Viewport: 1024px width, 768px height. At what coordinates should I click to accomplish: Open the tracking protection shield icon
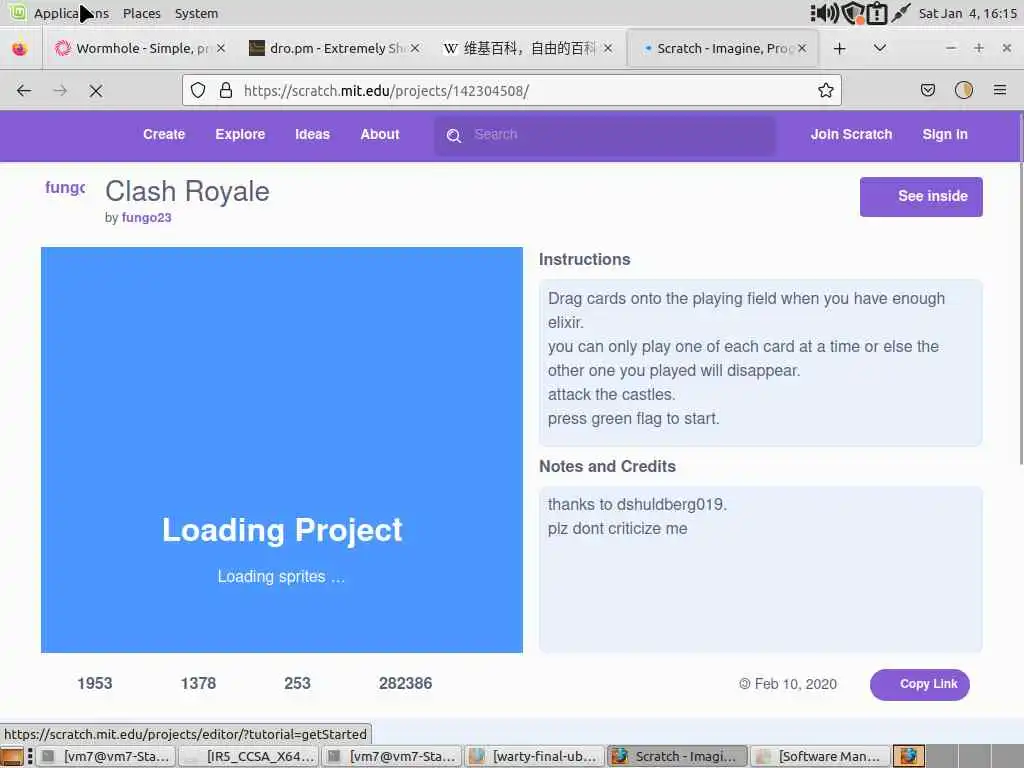(198, 90)
